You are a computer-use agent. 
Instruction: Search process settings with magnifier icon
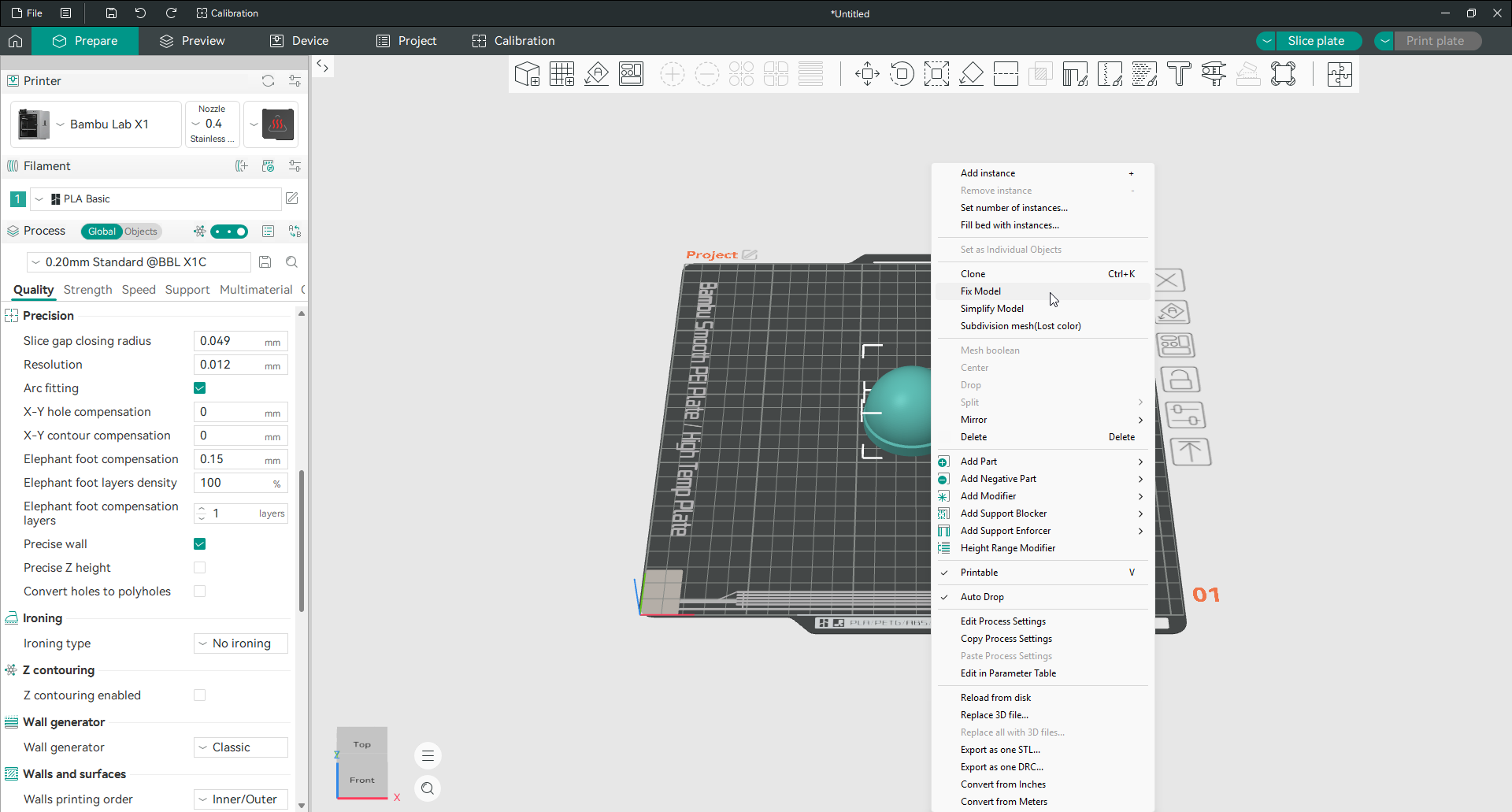click(291, 262)
